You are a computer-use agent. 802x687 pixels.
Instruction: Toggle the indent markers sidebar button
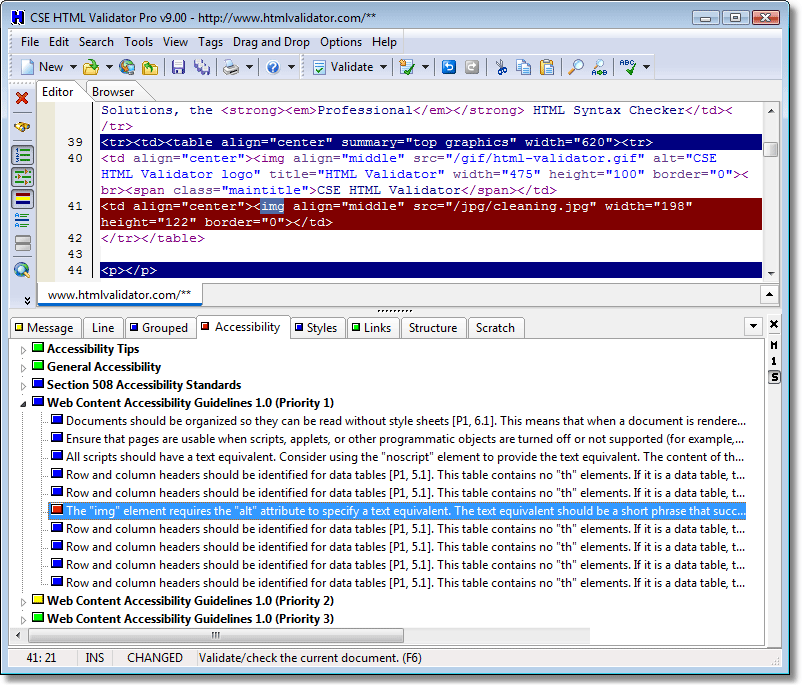[23, 177]
